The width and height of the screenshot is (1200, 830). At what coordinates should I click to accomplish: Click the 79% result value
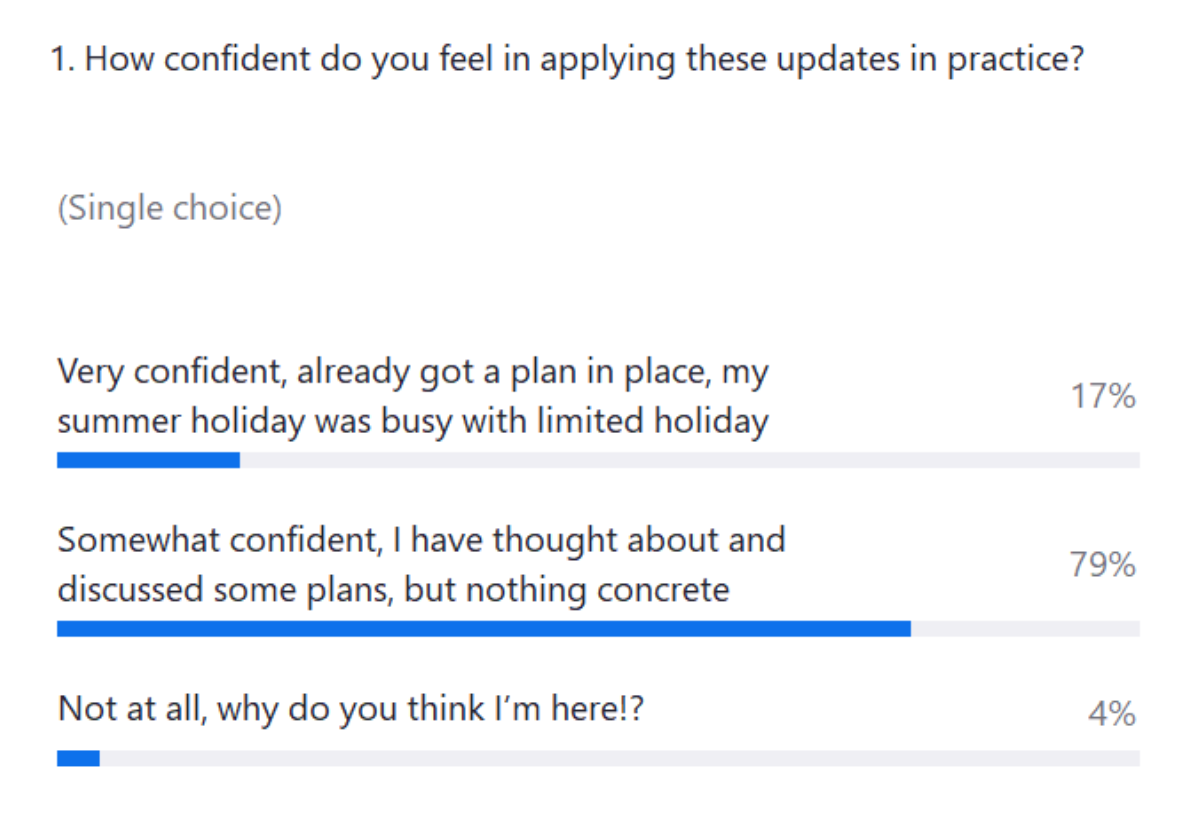(x=1104, y=566)
